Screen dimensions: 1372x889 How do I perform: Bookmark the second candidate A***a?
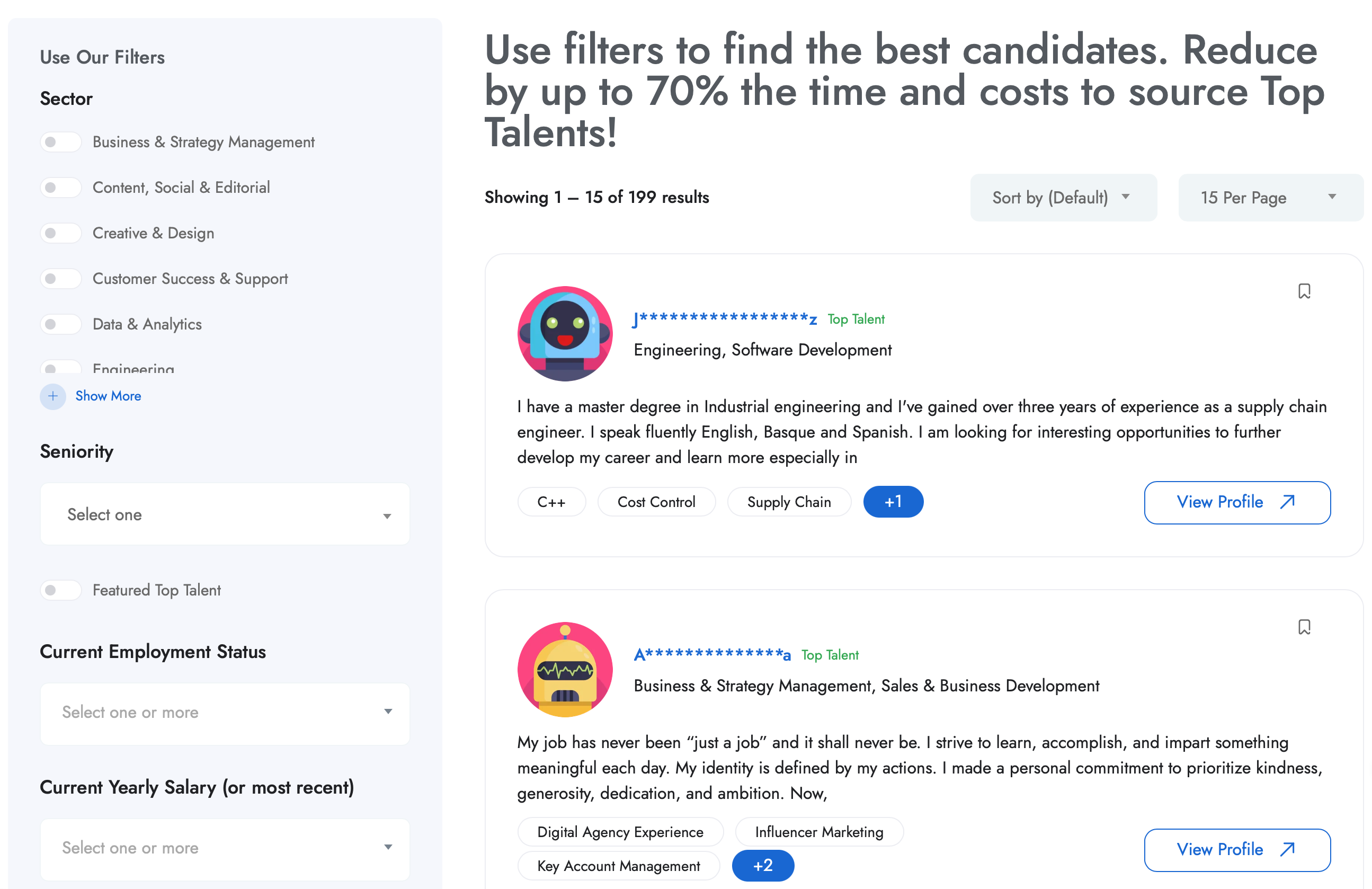pyautogui.click(x=1304, y=627)
